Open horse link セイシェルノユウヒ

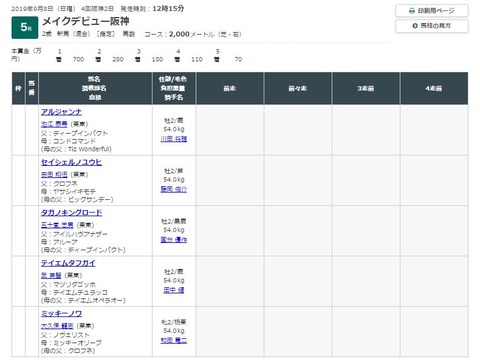(x=71, y=162)
